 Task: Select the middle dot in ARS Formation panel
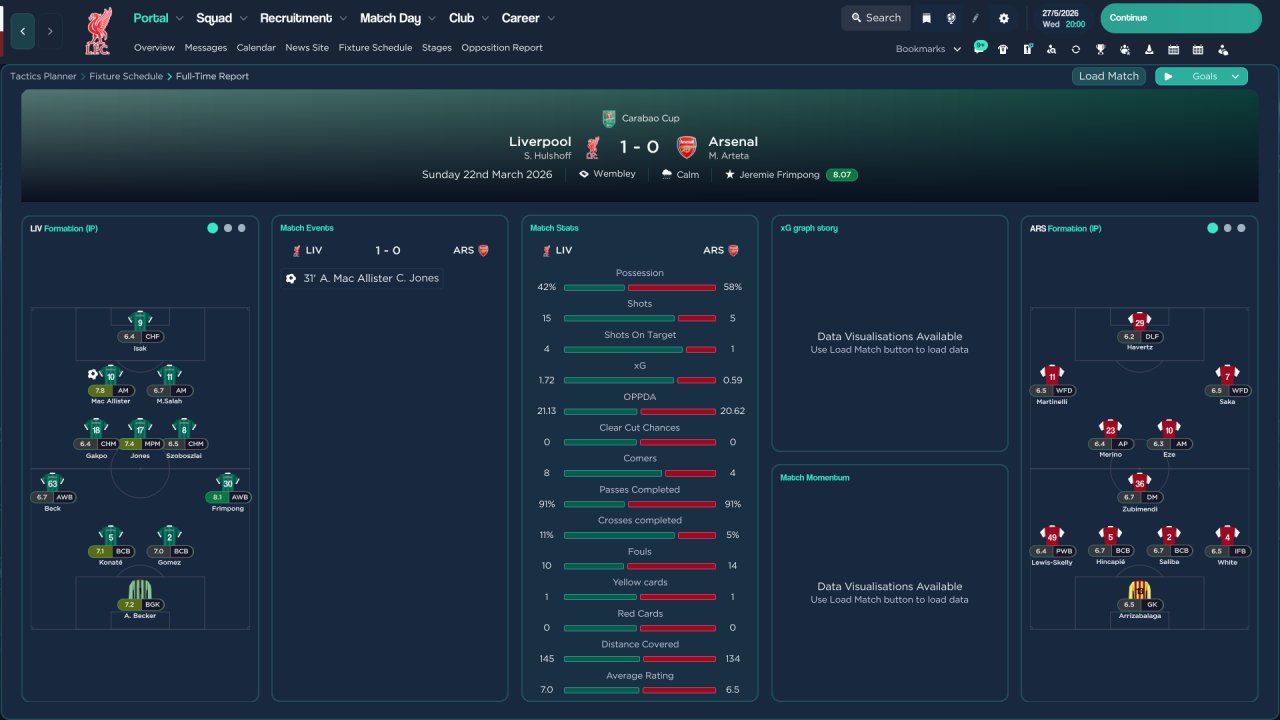[x=1228, y=228]
